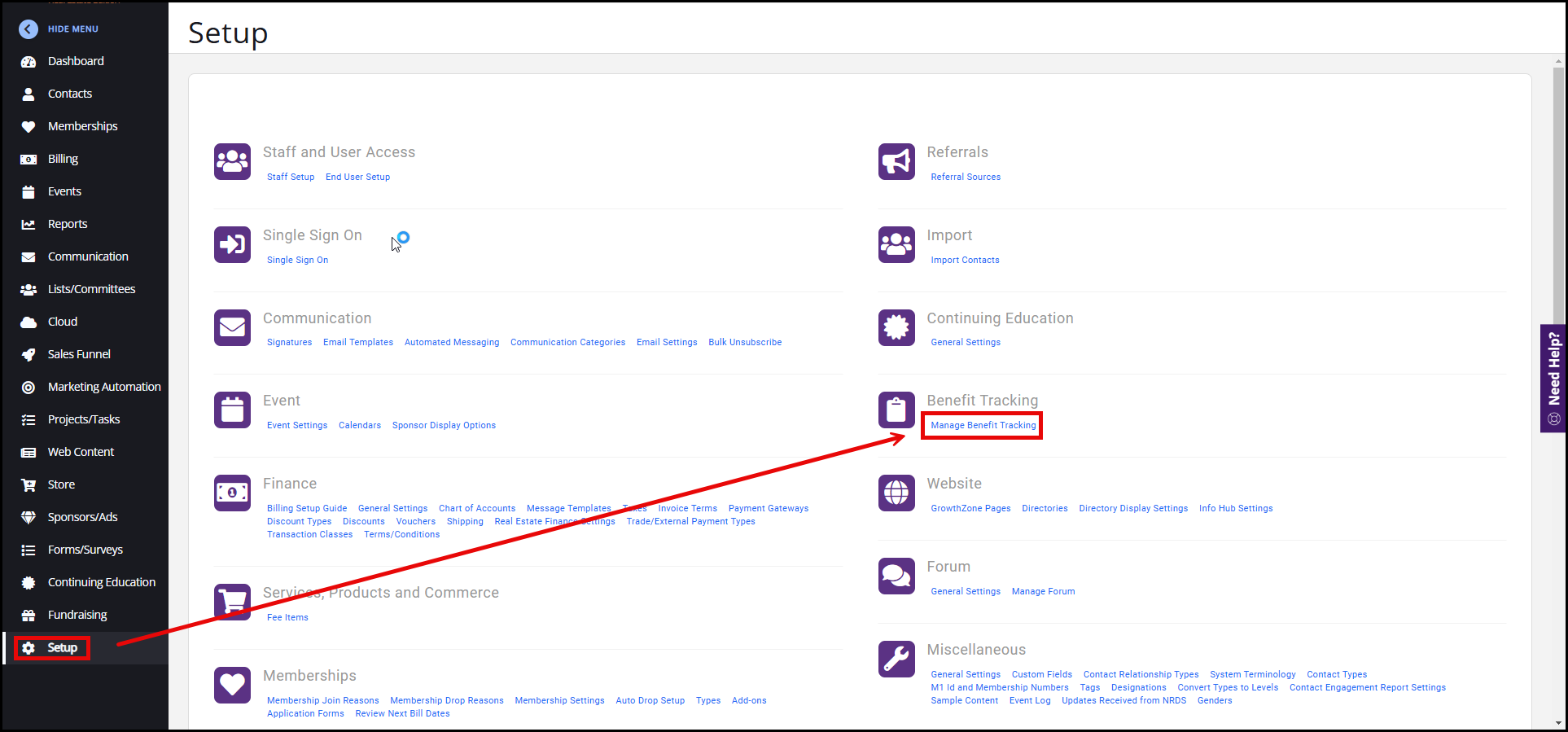Viewport: 1568px width, 732px height.
Task: Click the Forum chat bubbles icon
Action: (896, 576)
